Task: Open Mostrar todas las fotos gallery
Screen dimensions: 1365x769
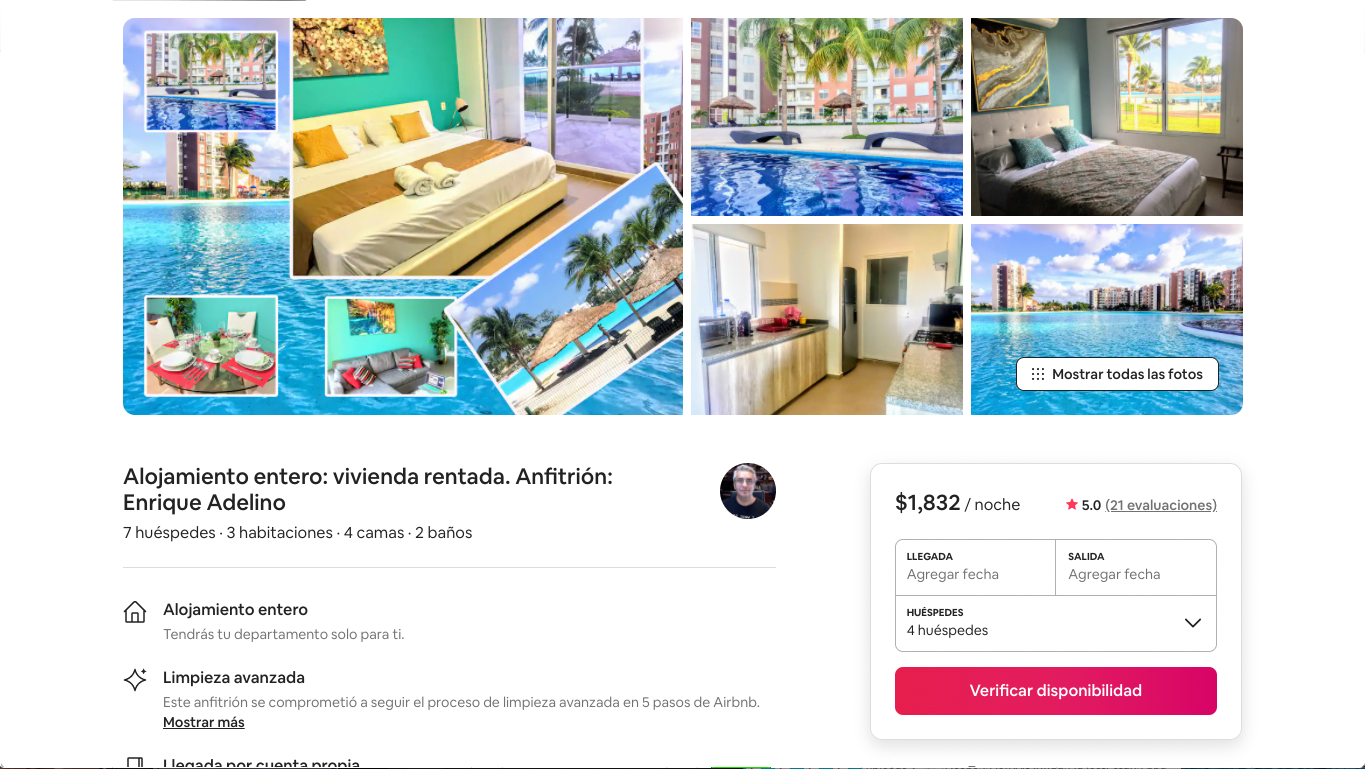Action: (1117, 374)
